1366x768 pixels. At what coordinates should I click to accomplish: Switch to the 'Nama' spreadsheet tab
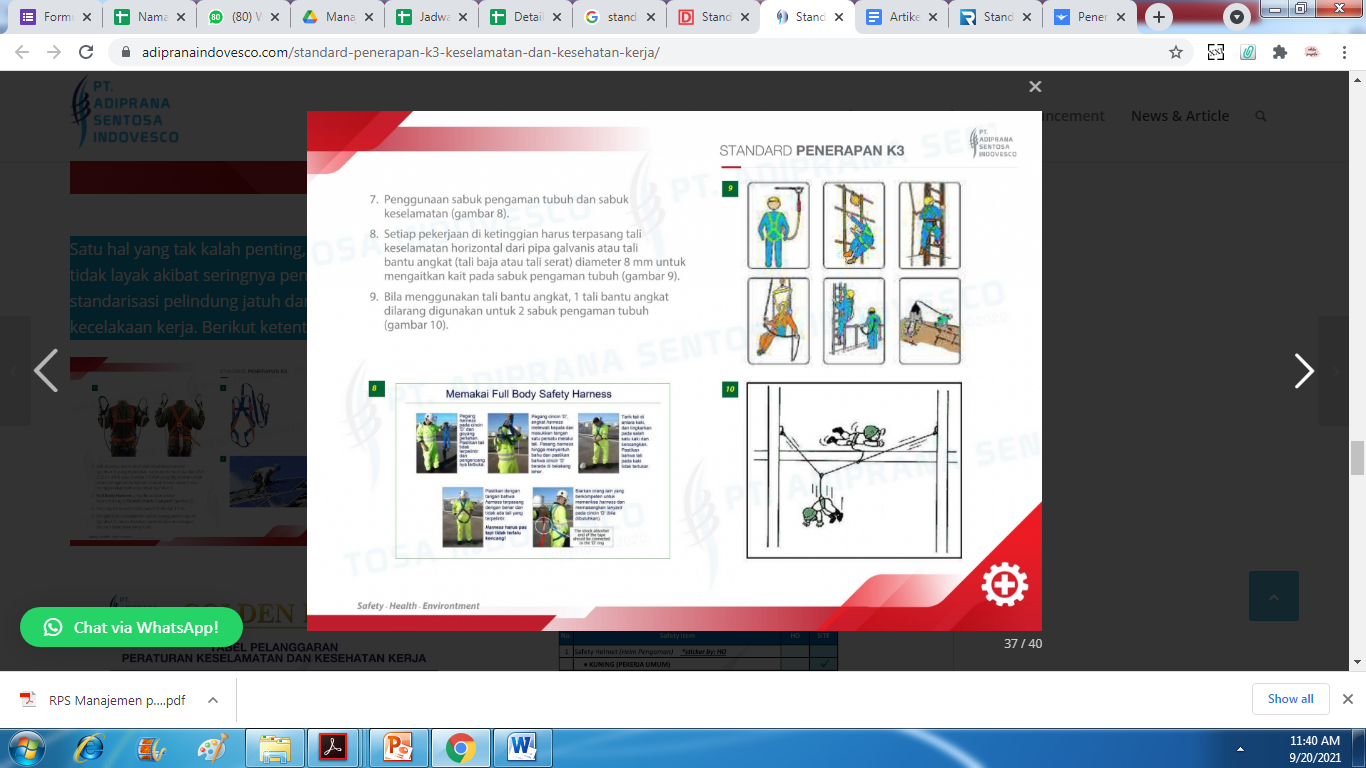(x=151, y=17)
